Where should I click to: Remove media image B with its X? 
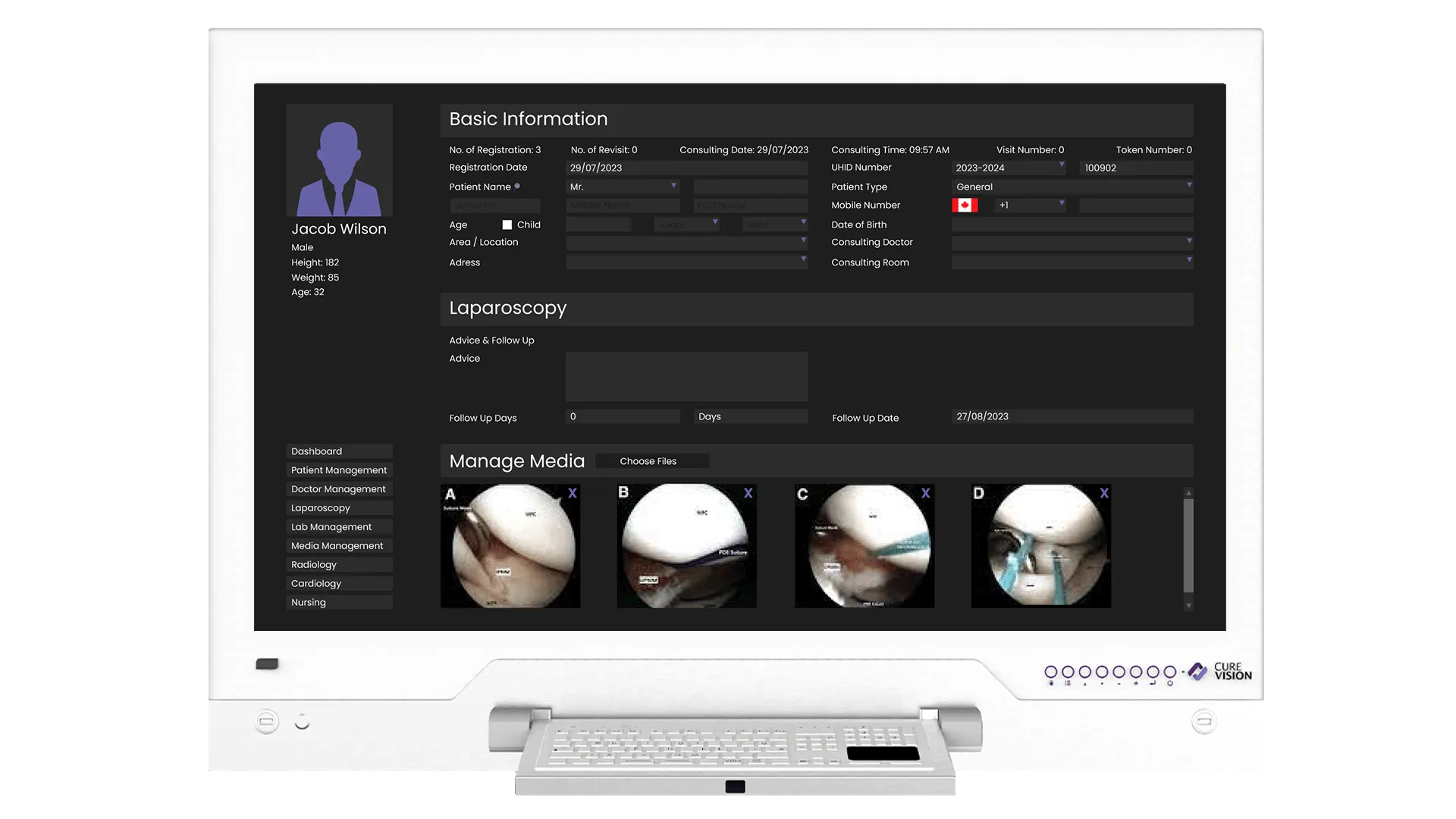coord(748,494)
